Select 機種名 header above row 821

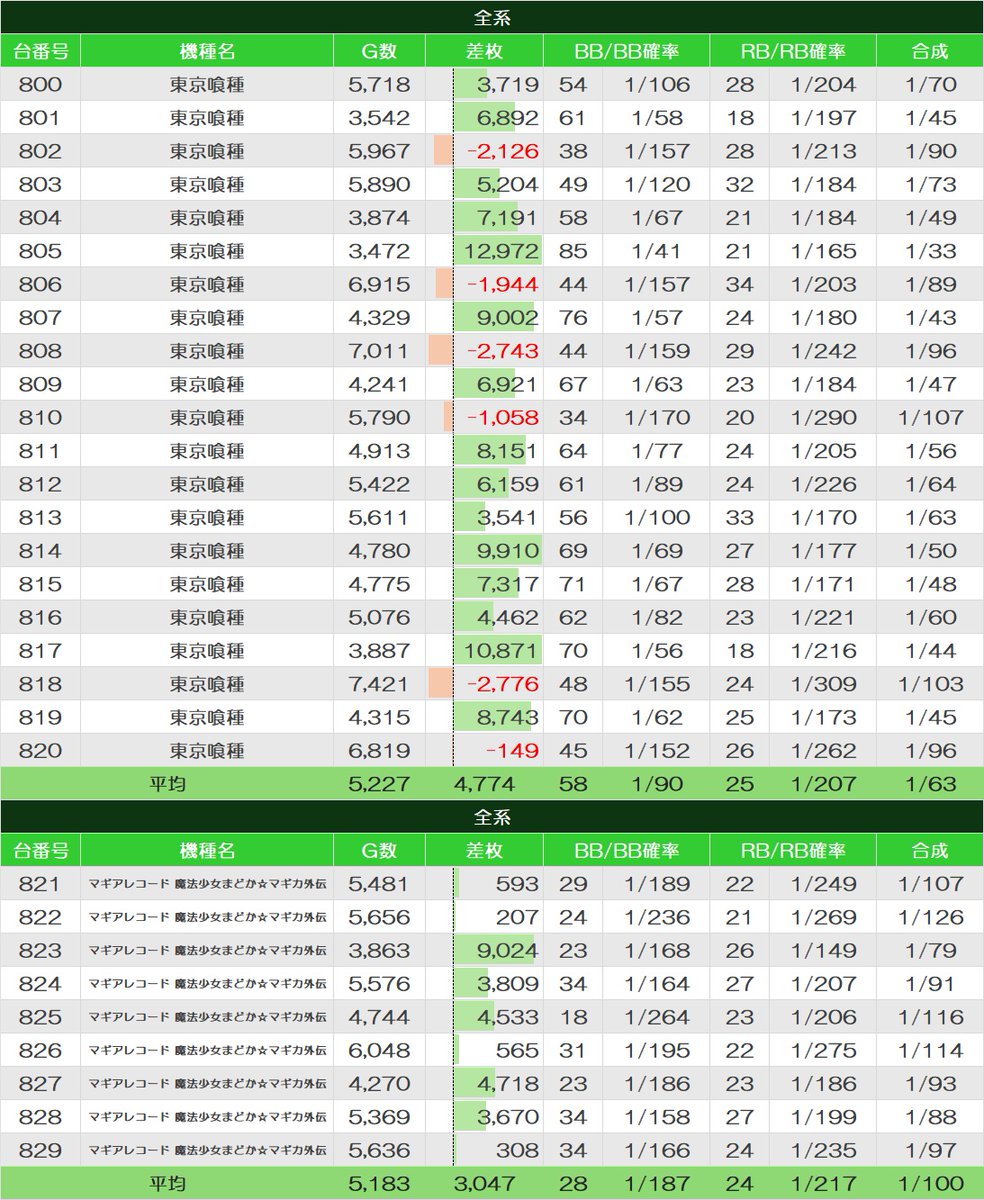coord(207,851)
